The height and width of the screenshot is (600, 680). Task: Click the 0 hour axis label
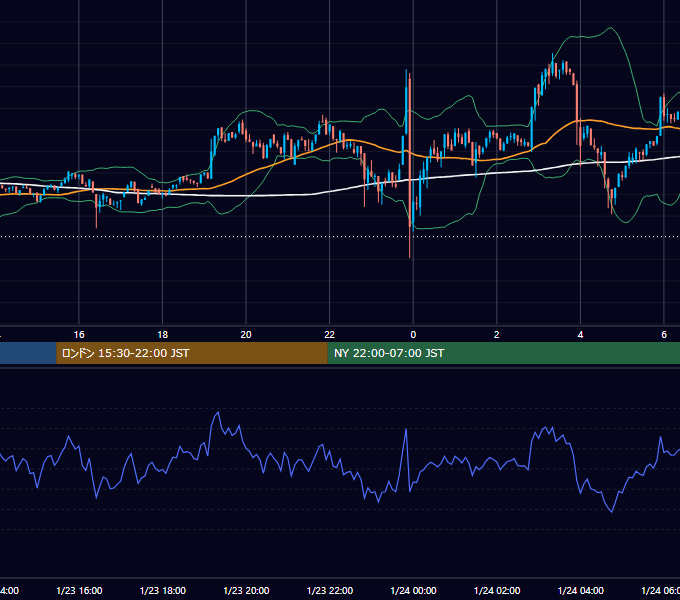click(413, 335)
